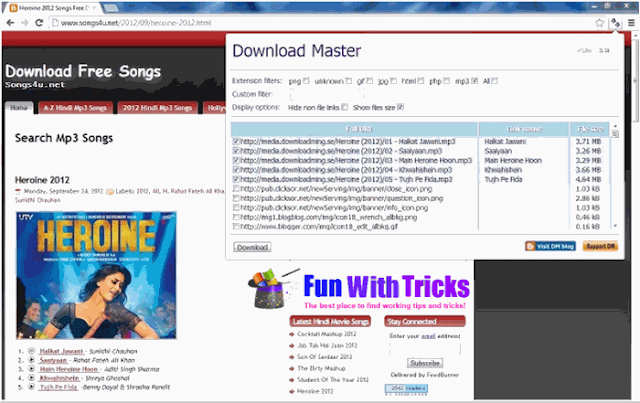The height and width of the screenshot is (403, 640).
Task: Uncheck the Show files size option
Action: pyautogui.click(x=400, y=107)
